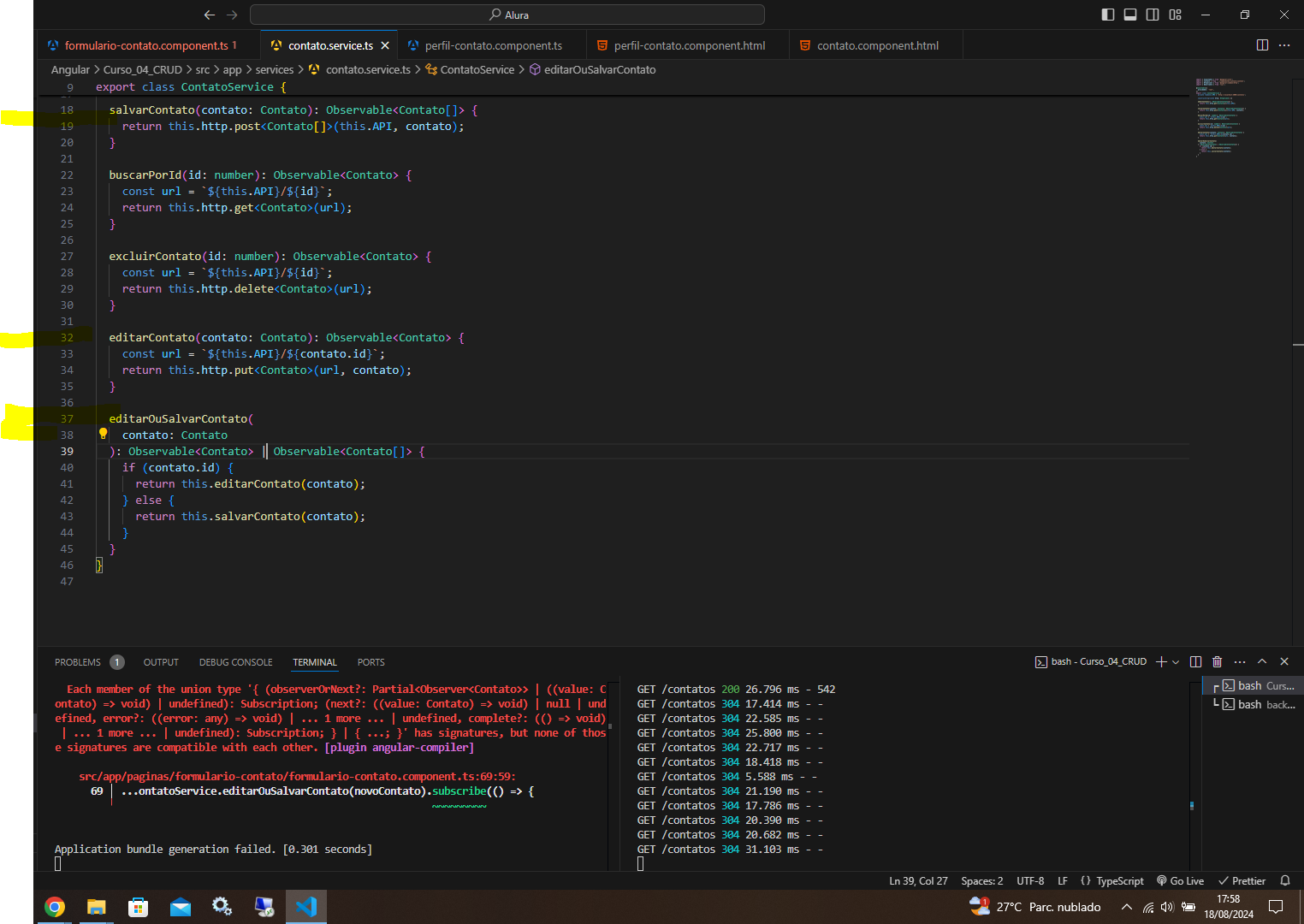Toggle secondary side bar layout icon
Viewport: 1304px width, 924px height.
(1153, 15)
